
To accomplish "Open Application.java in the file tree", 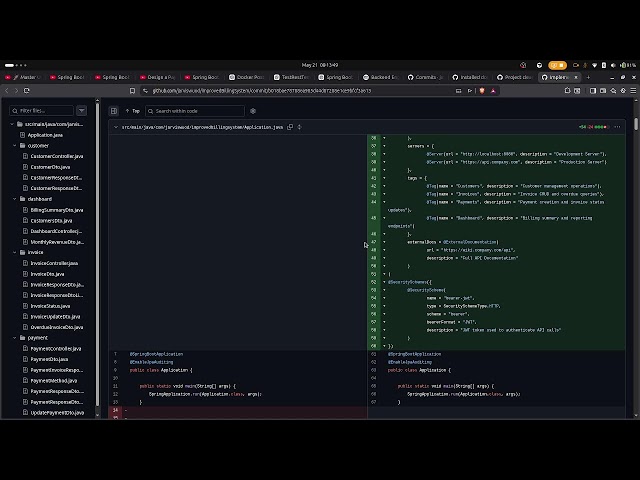I will click(45, 135).
